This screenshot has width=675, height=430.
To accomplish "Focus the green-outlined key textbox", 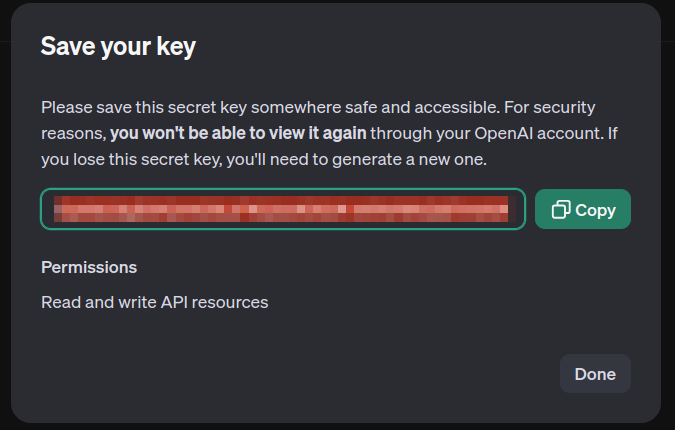I will click(282, 209).
